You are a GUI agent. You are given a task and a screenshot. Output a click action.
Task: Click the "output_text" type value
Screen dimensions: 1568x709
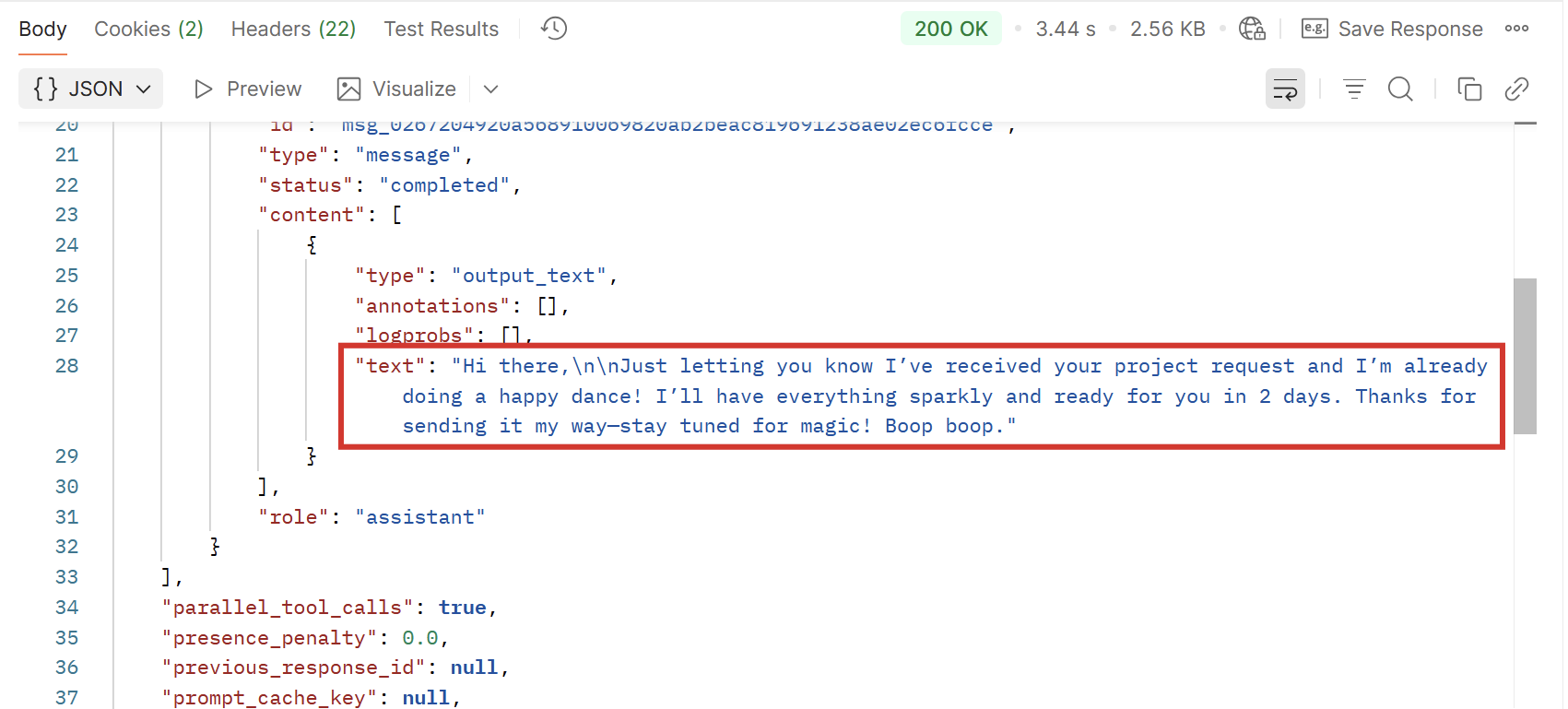pyautogui.click(x=529, y=276)
